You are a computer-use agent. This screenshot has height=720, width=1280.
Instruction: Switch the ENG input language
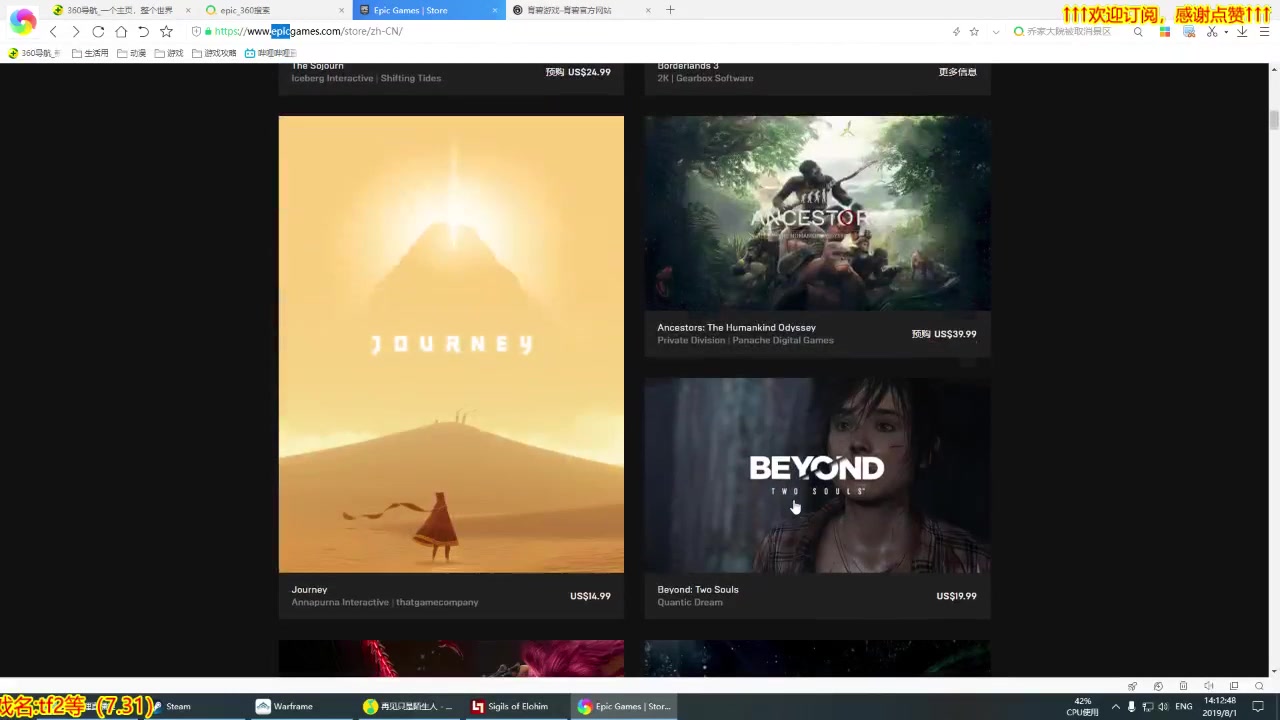[1184, 707]
